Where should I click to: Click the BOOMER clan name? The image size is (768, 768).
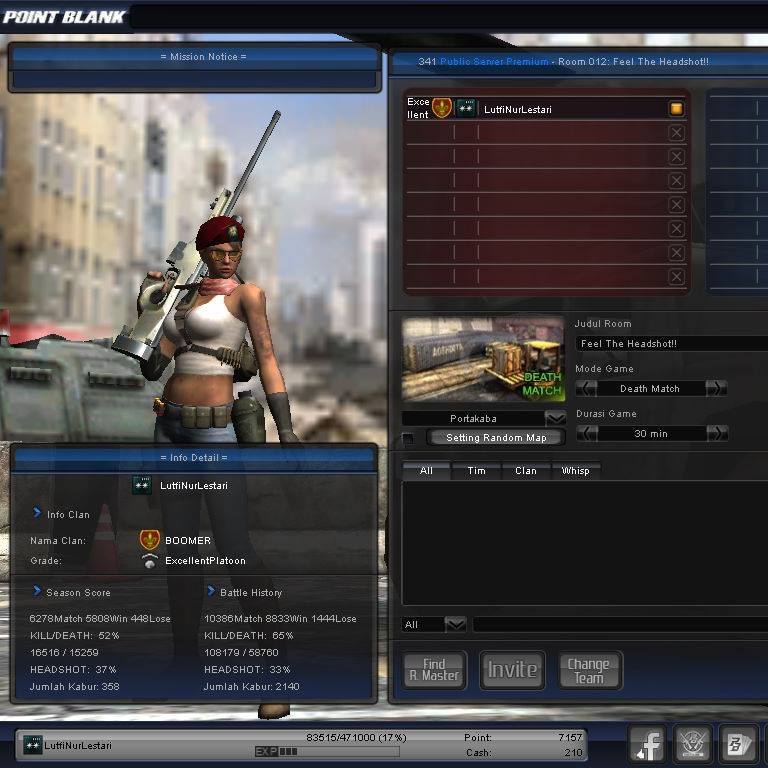188,540
